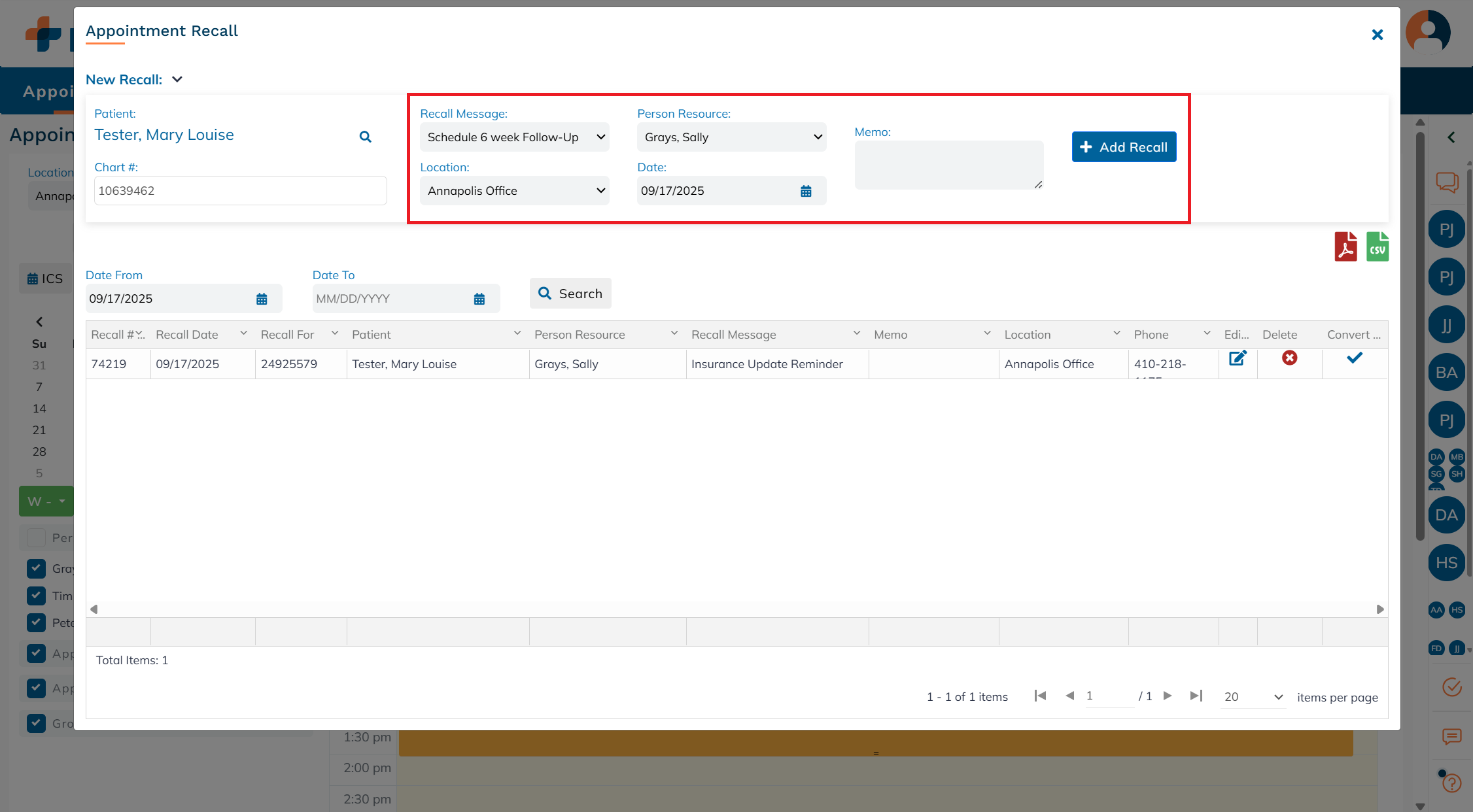1473x812 pixels.
Task: Open Patient column header menu
Action: [517, 334]
